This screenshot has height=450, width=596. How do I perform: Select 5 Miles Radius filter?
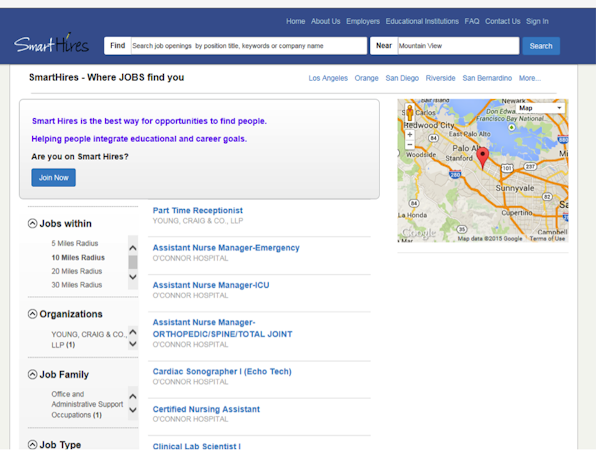pyautogui.click(x=75, y=243)
